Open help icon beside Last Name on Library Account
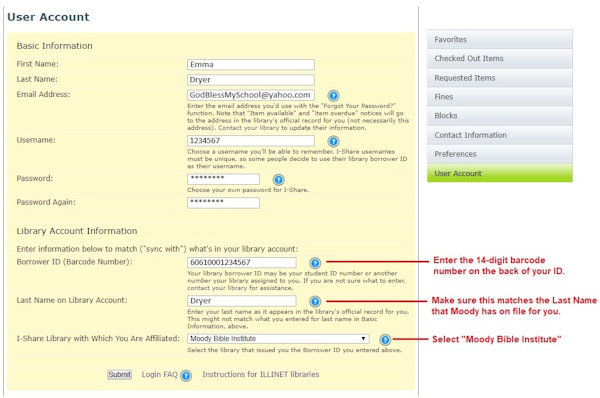The image size is (600, 398). coord(315,302)
